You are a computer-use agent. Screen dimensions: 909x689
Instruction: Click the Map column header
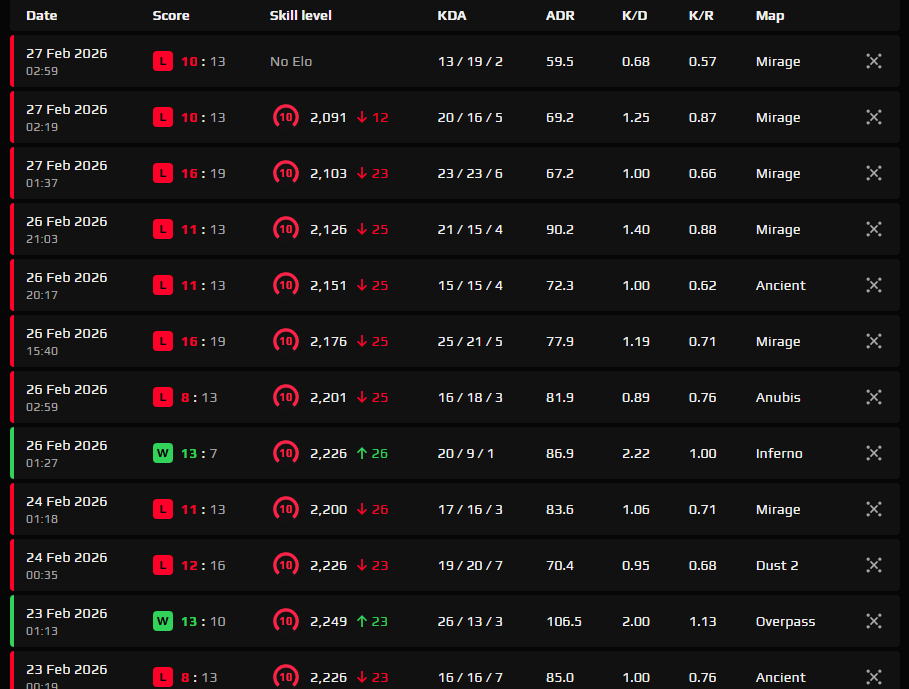pos(770,16)
